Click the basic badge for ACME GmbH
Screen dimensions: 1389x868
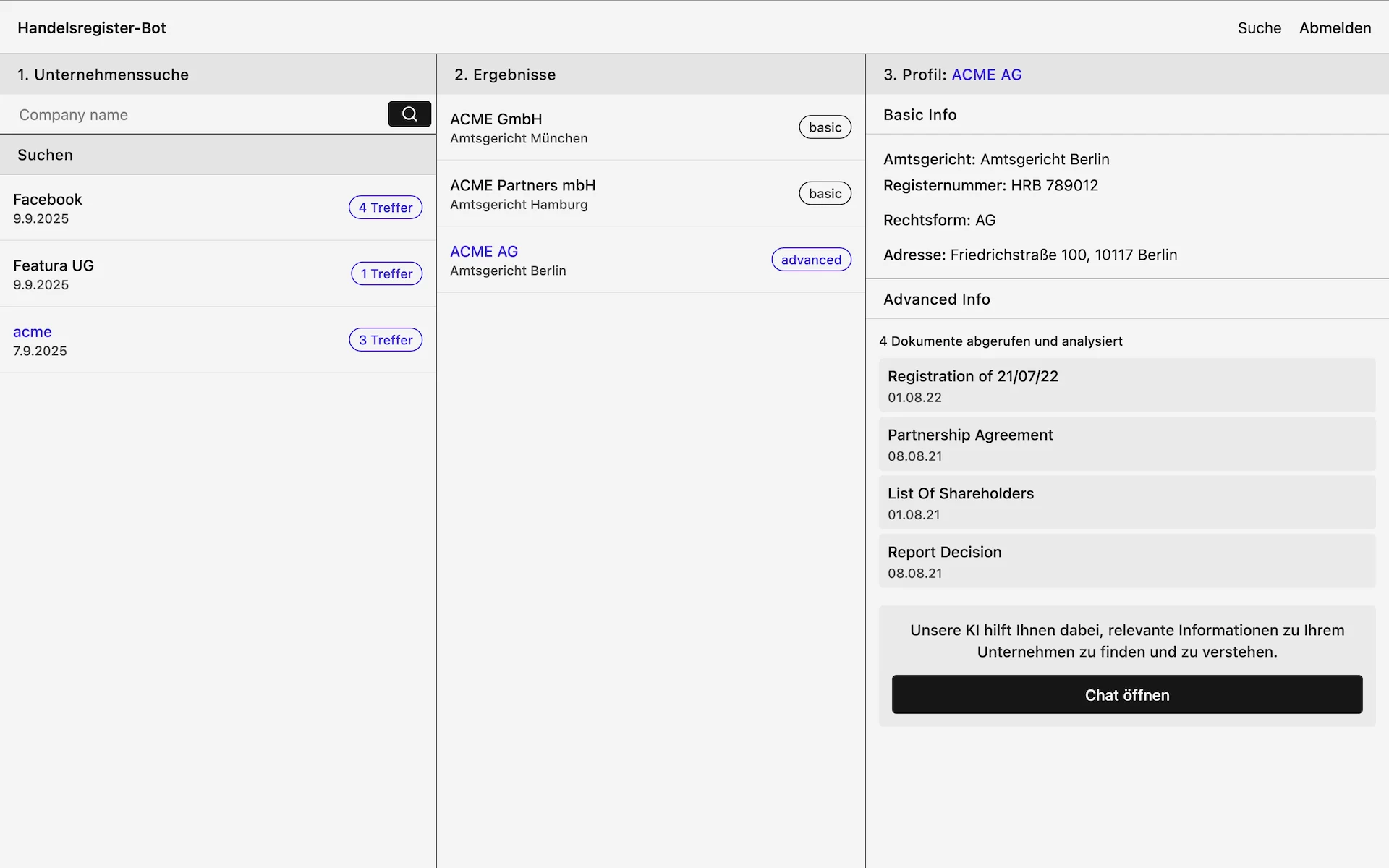824,127
